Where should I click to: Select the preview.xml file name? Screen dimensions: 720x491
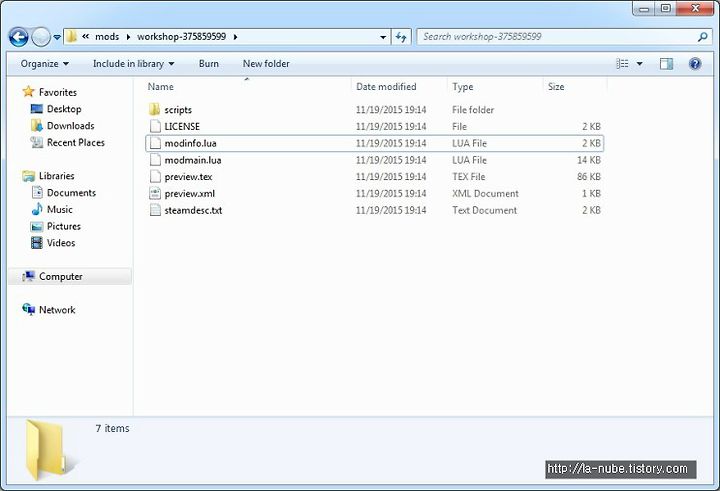point(190,194)
